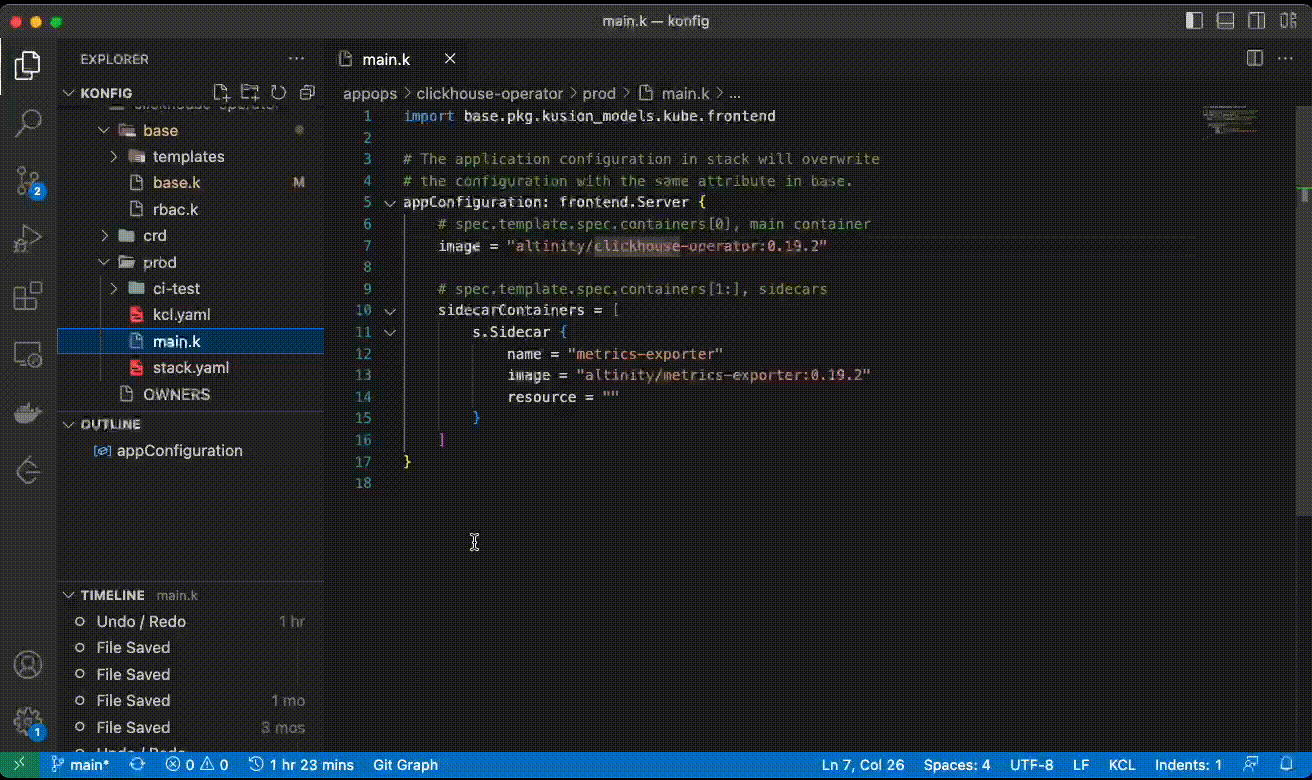
Task: Open the Search view in activity bar
Action: click(x=27, y=124)
